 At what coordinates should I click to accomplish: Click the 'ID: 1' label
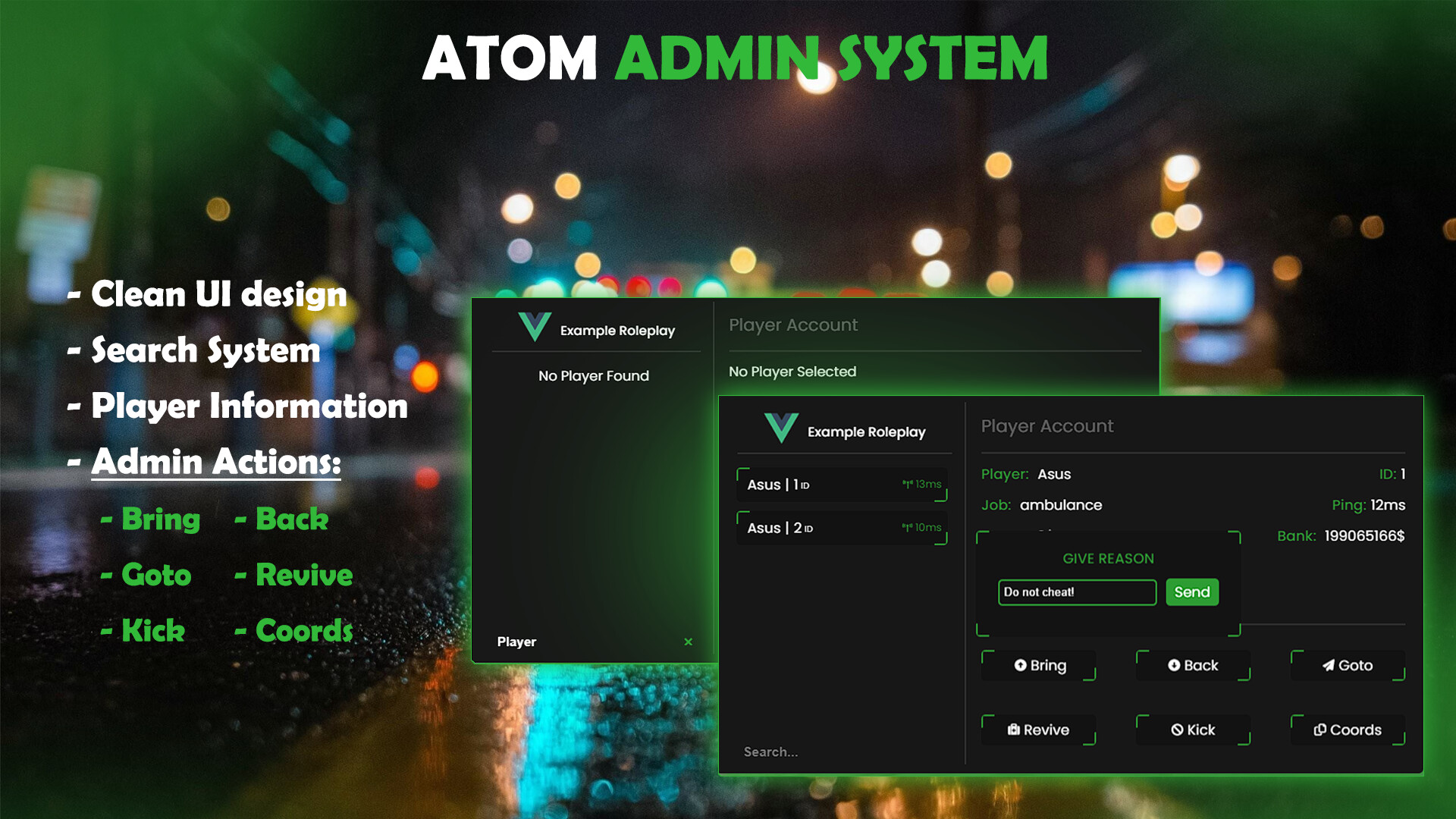pyautogui.click(x=1392, y=474)
